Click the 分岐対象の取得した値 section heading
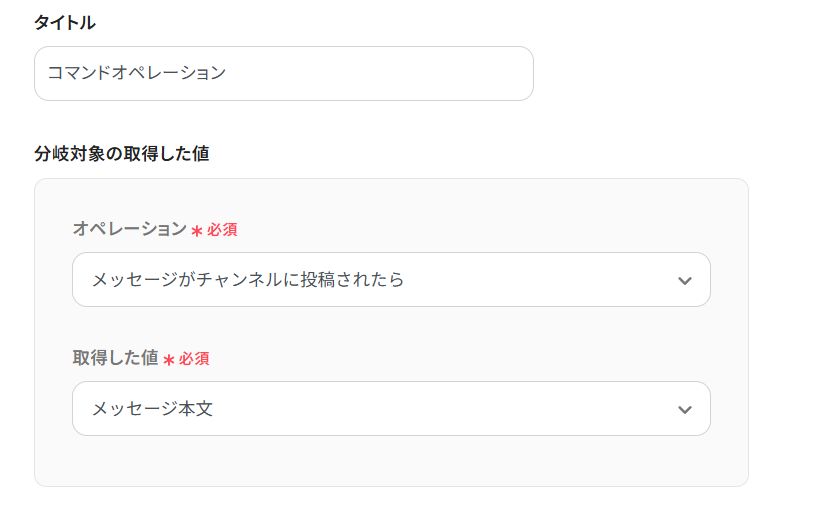835x508 pixels. (x=121, y=154)
